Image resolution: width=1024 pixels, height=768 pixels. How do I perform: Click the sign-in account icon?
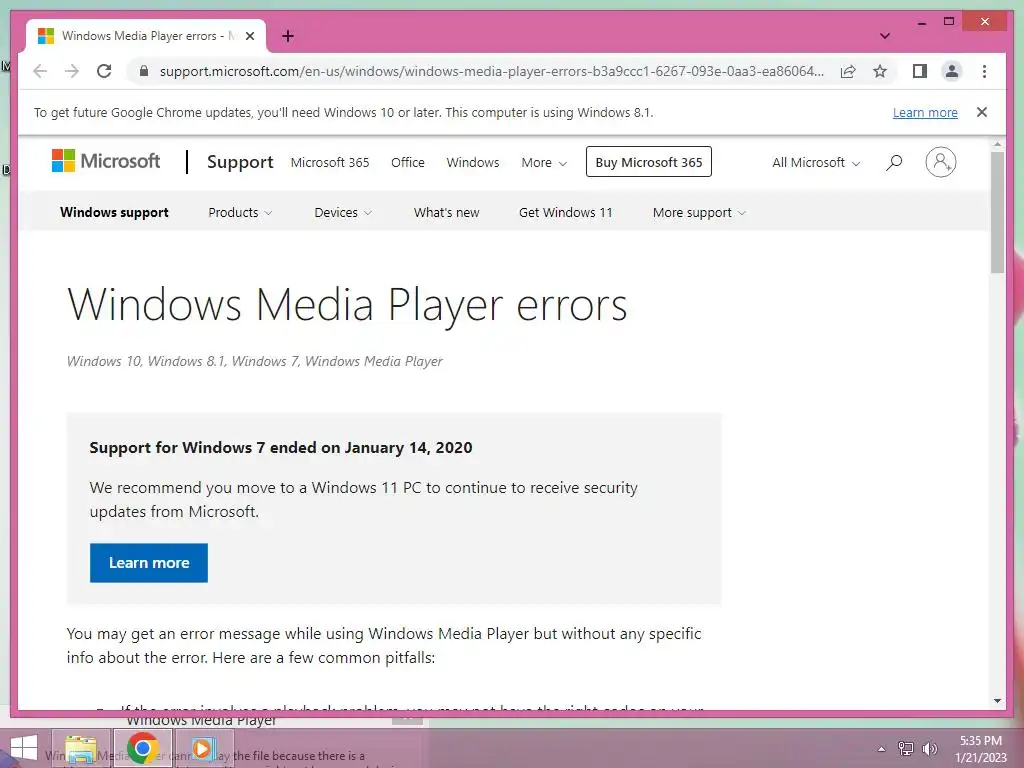coord(940,162)
